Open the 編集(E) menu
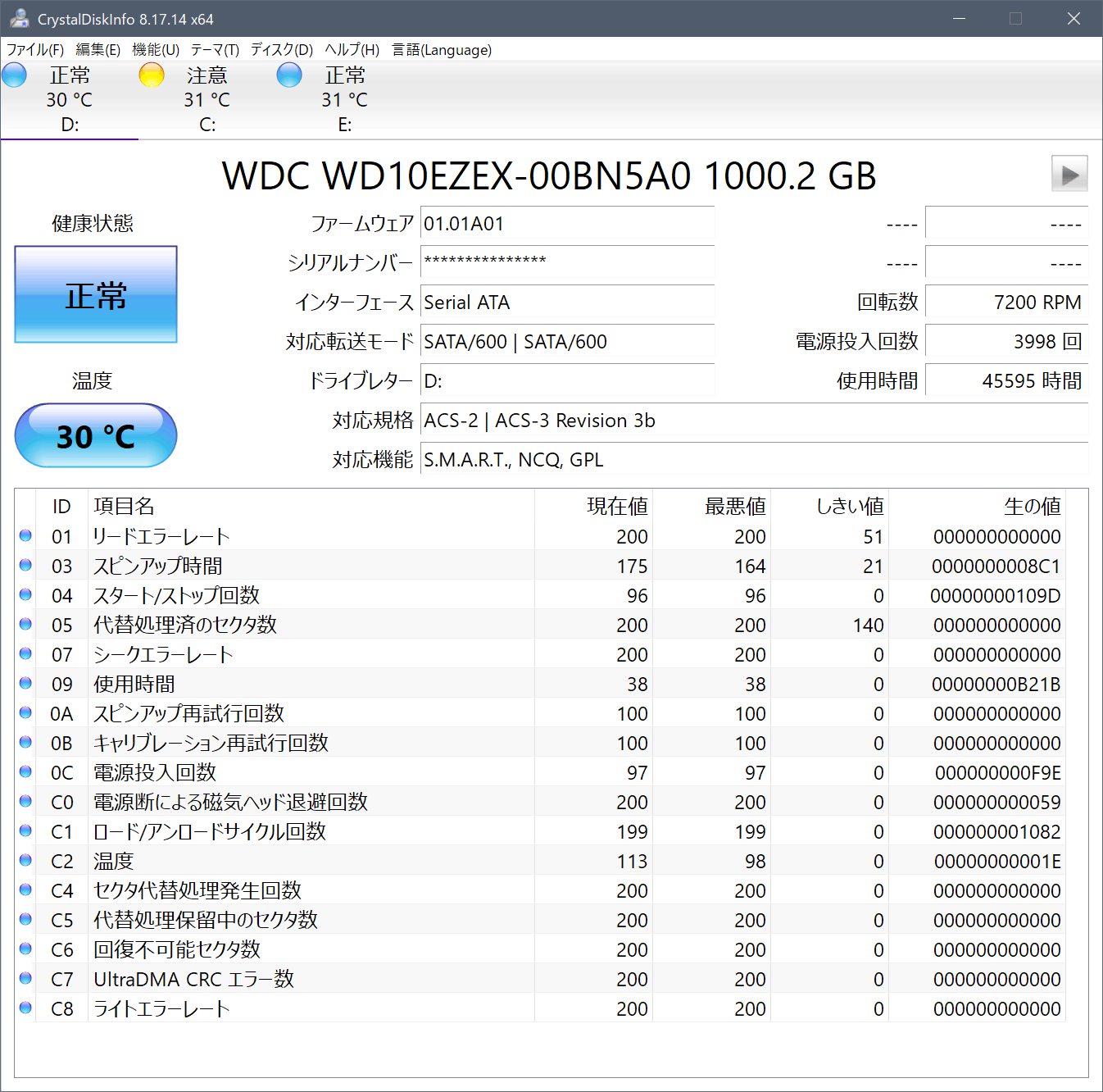The height and width of the screenshot is (1092, 1103). pyautogui.click(x=98, y=49)
